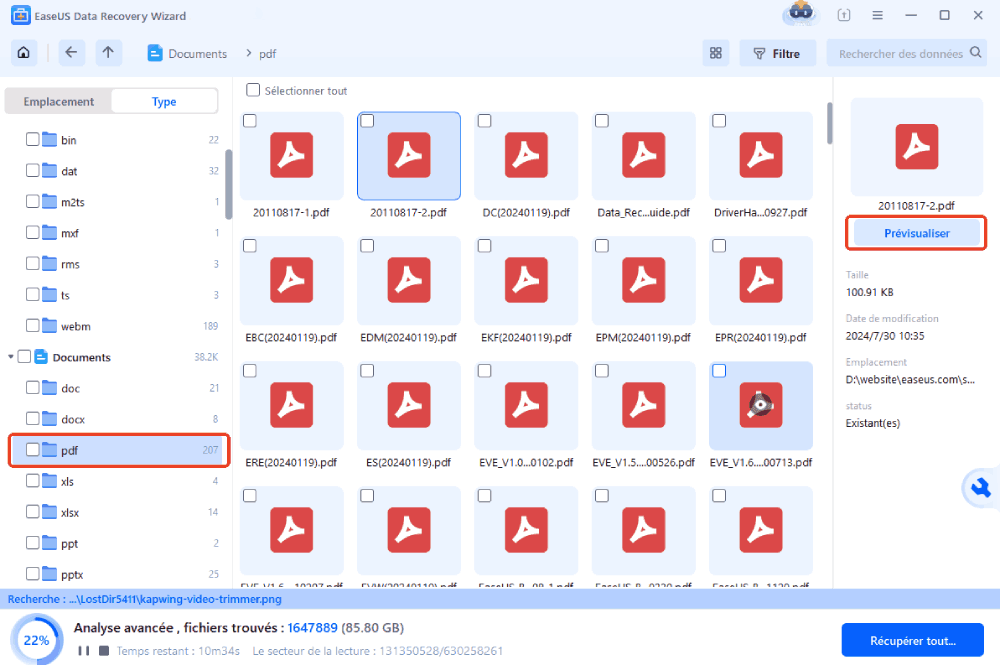The height and width of the screenshot is (665, 1000).
Task: Select the docx folder in tree
Action: click(x=121, y=419)
